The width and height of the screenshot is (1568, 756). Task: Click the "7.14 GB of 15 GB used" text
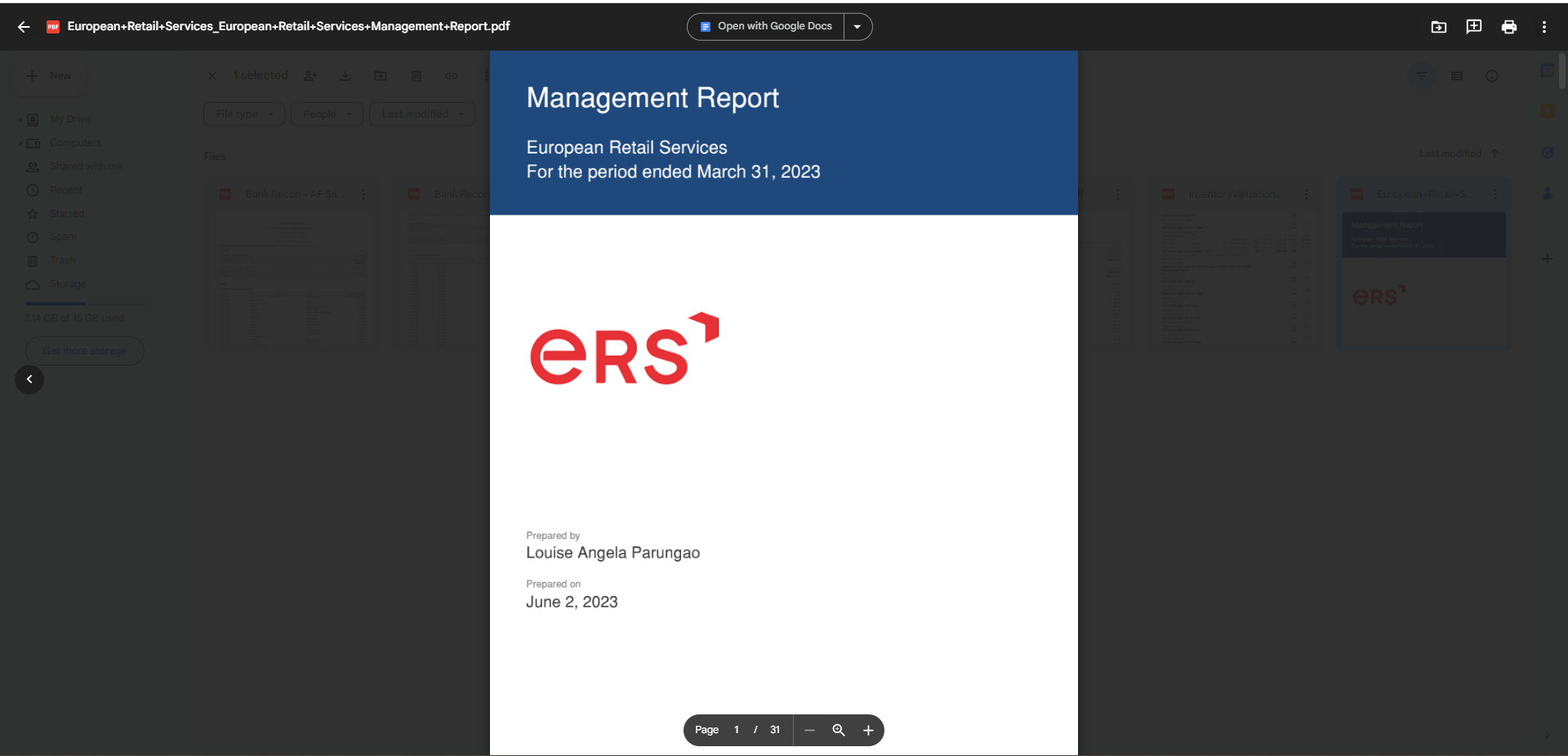click(74, 318)
